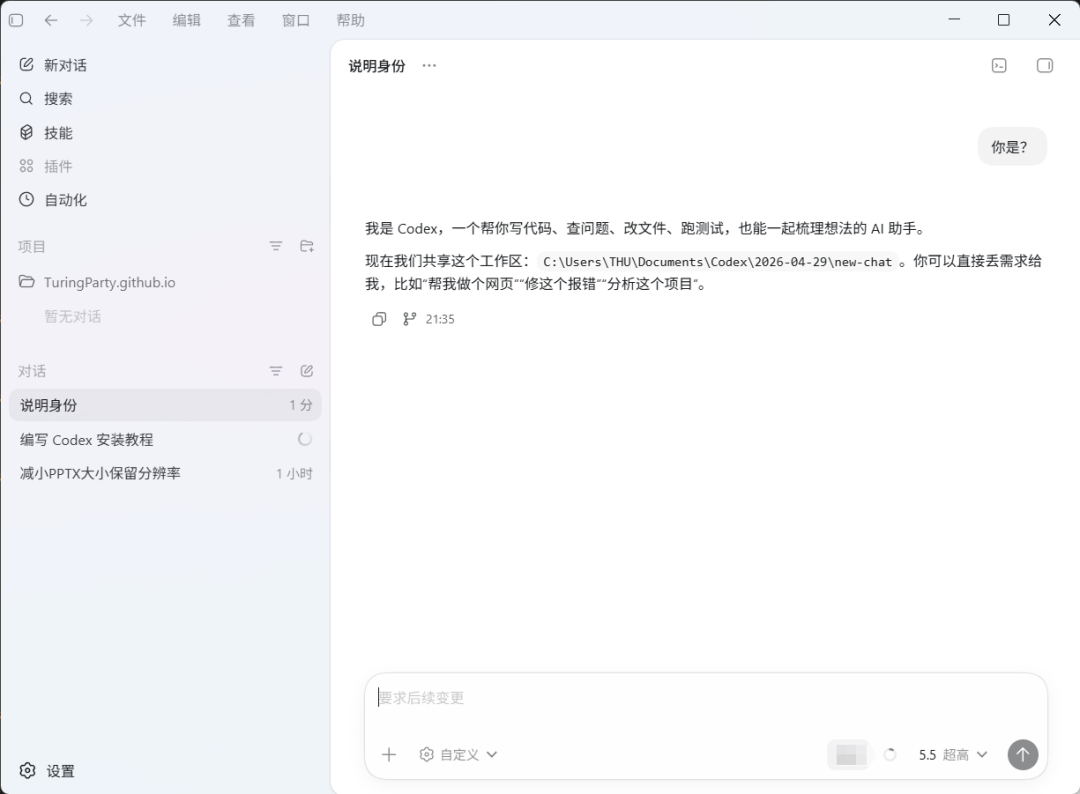Open the 减小PPTX大小保留分辨率 conversation
Screen dimensions: 1080x794
[165, 473]
